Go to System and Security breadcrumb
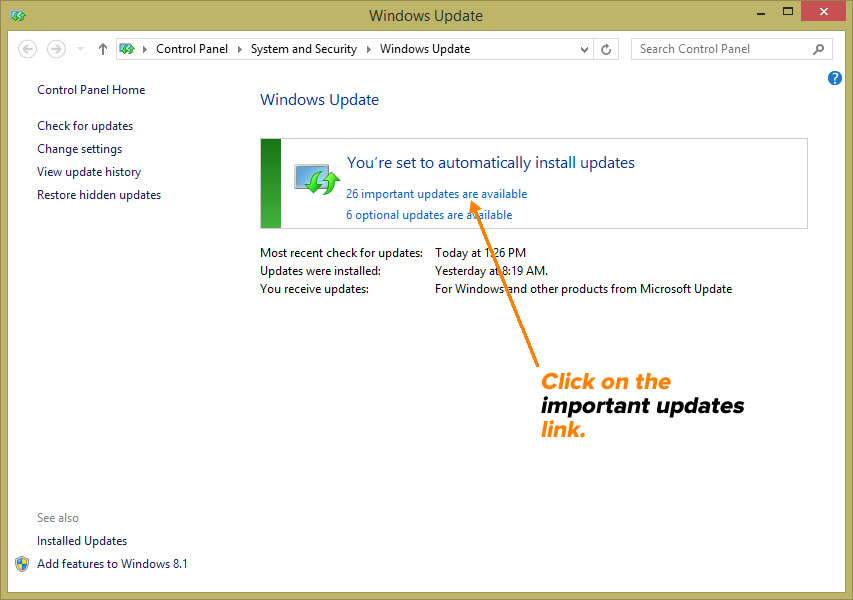The image size is (853, 600). [304, 49]
